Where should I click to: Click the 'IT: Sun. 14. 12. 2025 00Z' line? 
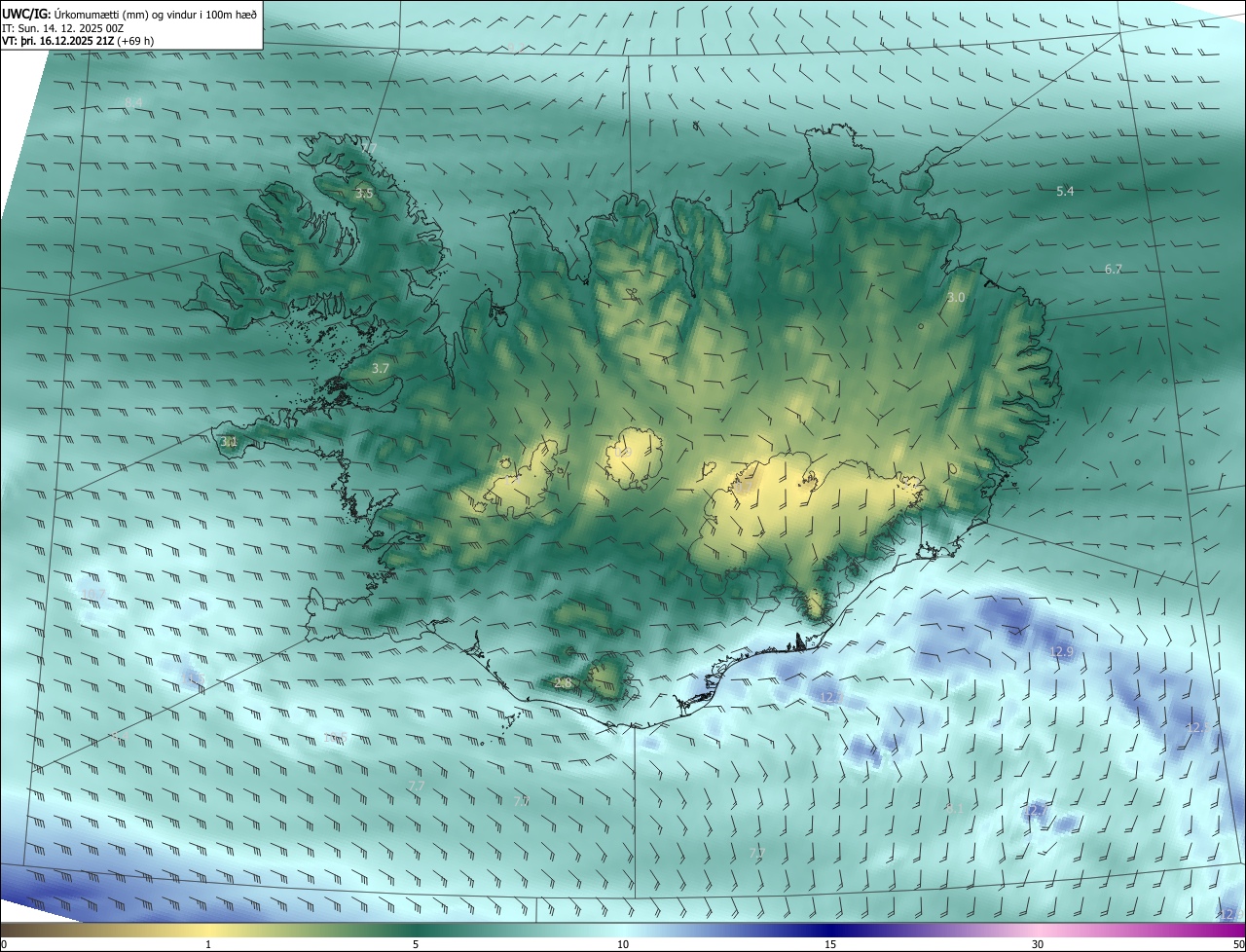pyautogui.click(x=62, y=27)
